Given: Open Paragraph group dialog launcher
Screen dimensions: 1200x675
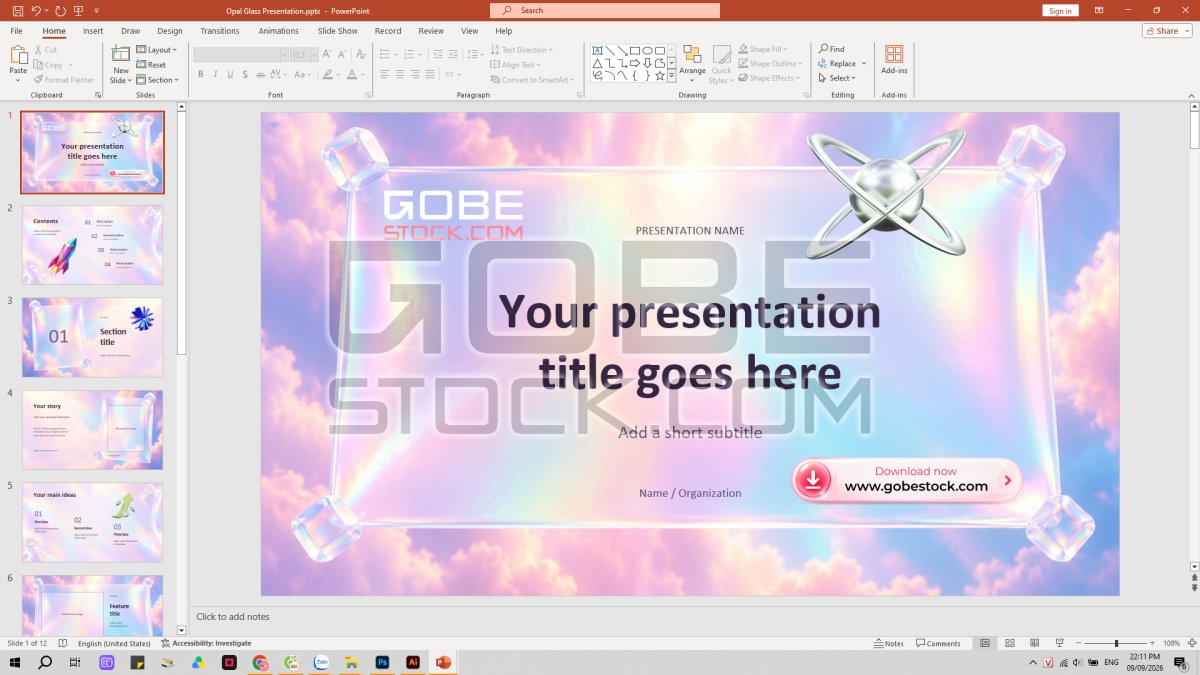Looking at the screenshot, I should [579, 95].
